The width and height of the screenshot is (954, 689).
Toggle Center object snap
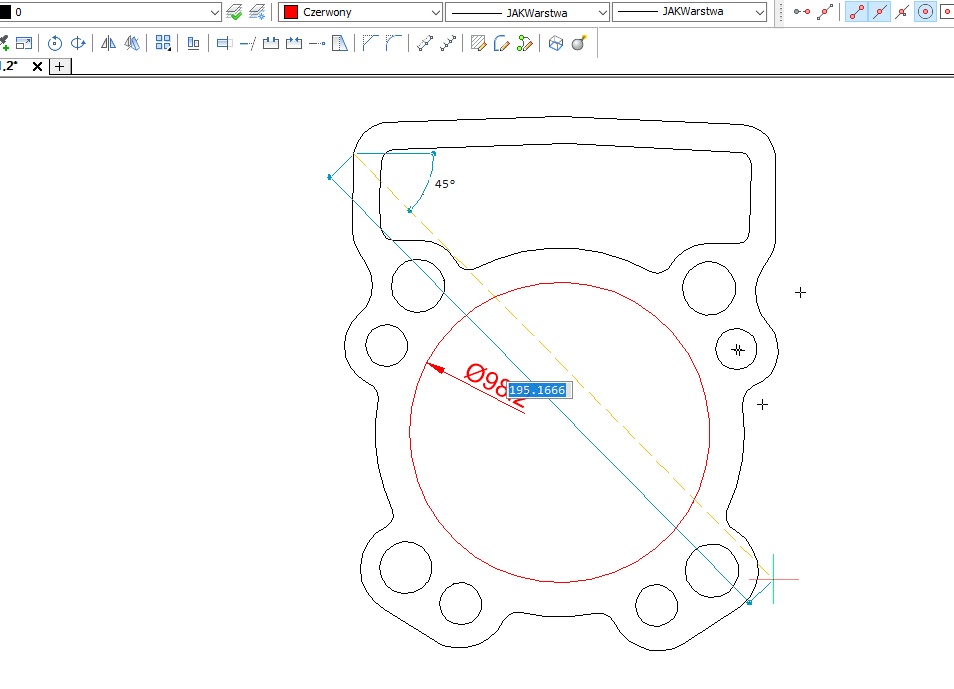coord(926,12)
